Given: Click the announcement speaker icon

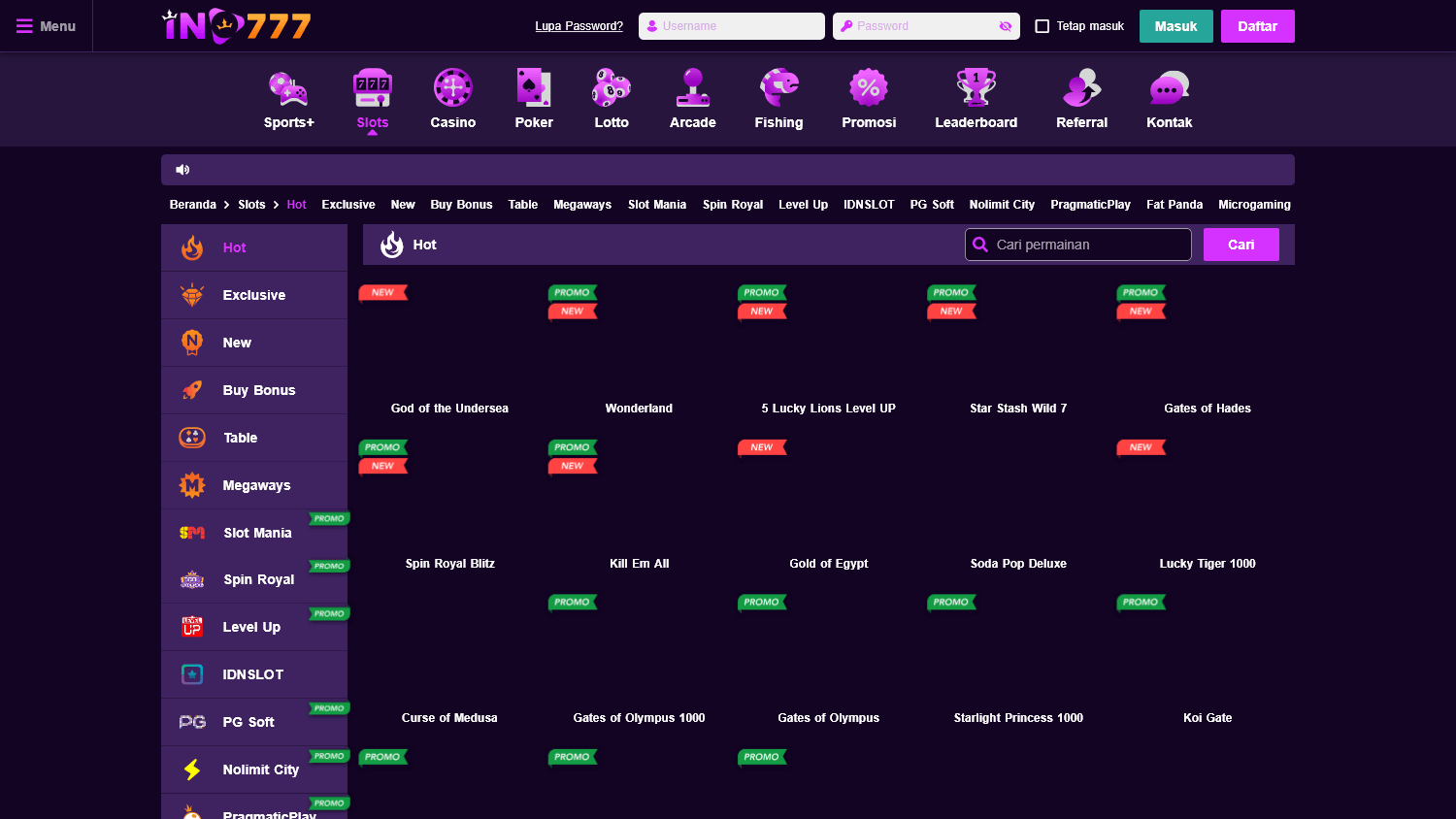Looking at the screenshot, I should coord(182,170).
